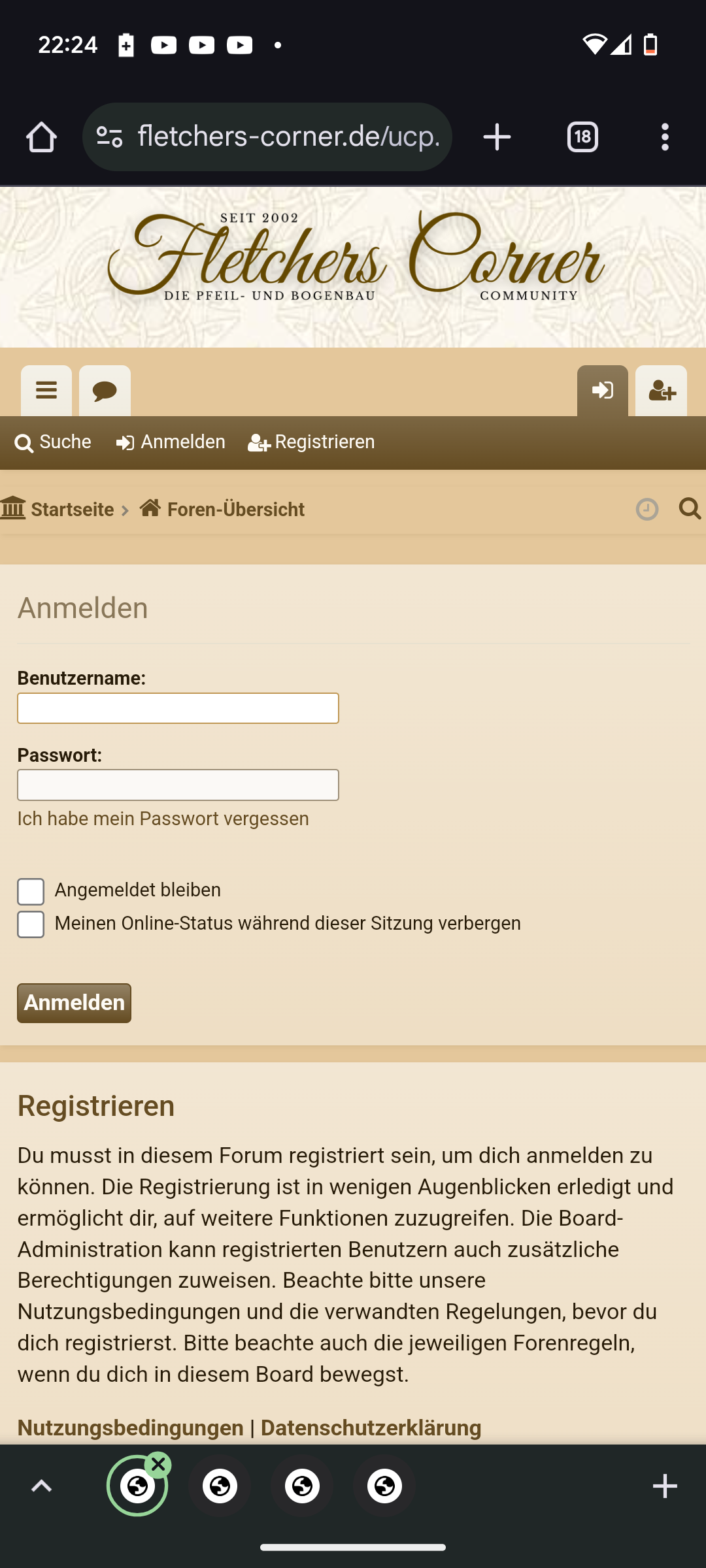Click the login arrow icon tab
The width and height of the screenshot is (706, 1568).
602,391
